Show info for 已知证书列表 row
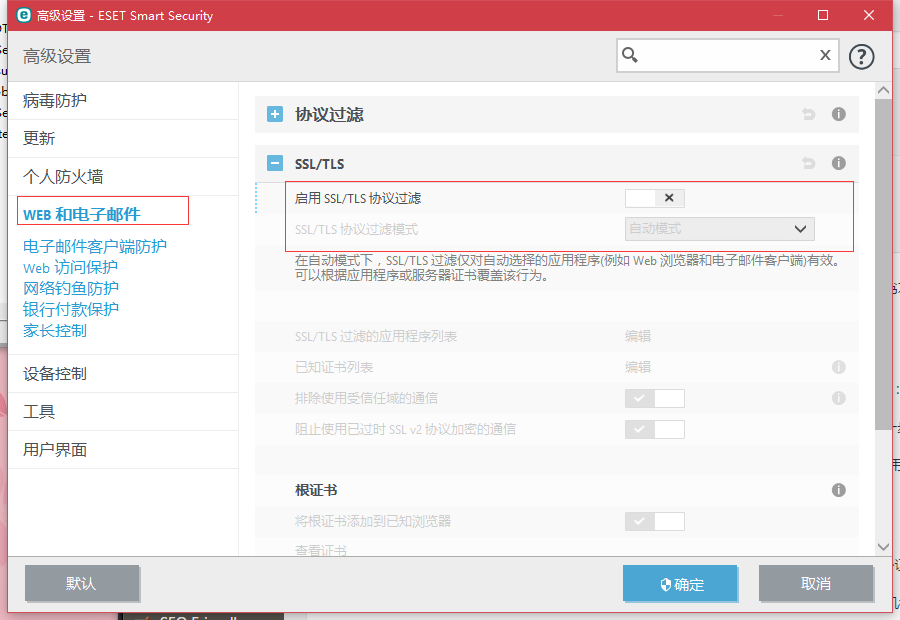Screen dimensions: 900x620 pyautogui.click(x=838, y=367)
